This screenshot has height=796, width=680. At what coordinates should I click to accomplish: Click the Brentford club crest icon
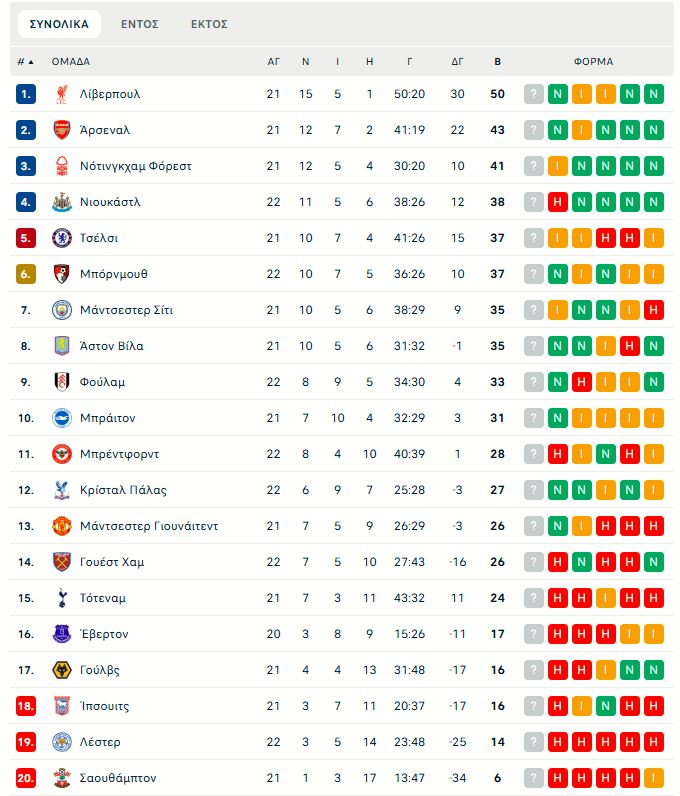(62, 454)
